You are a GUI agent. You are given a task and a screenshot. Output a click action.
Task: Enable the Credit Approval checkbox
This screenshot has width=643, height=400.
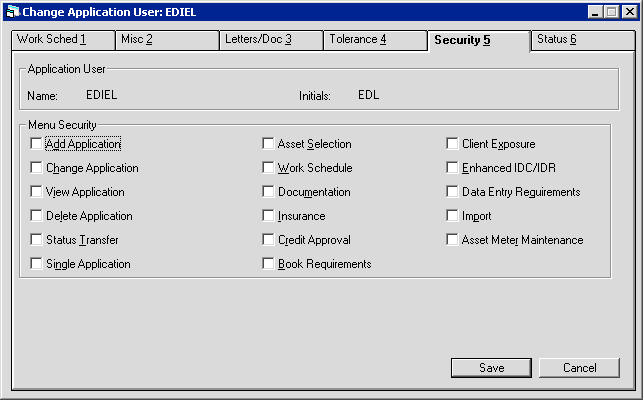pyautogui.click(x=268, y=240)
